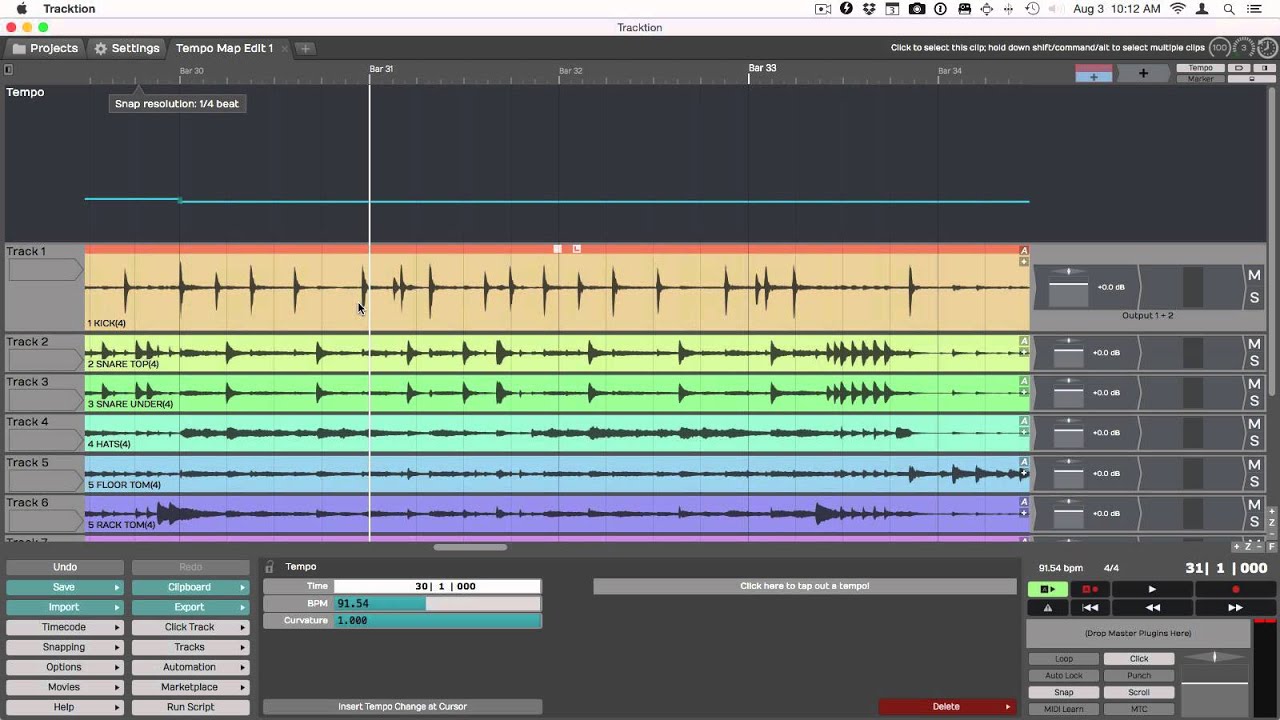This screenshot has height=720, width=1280.
Task: Toggle Punch mode
Action: tap(1139, 675)
